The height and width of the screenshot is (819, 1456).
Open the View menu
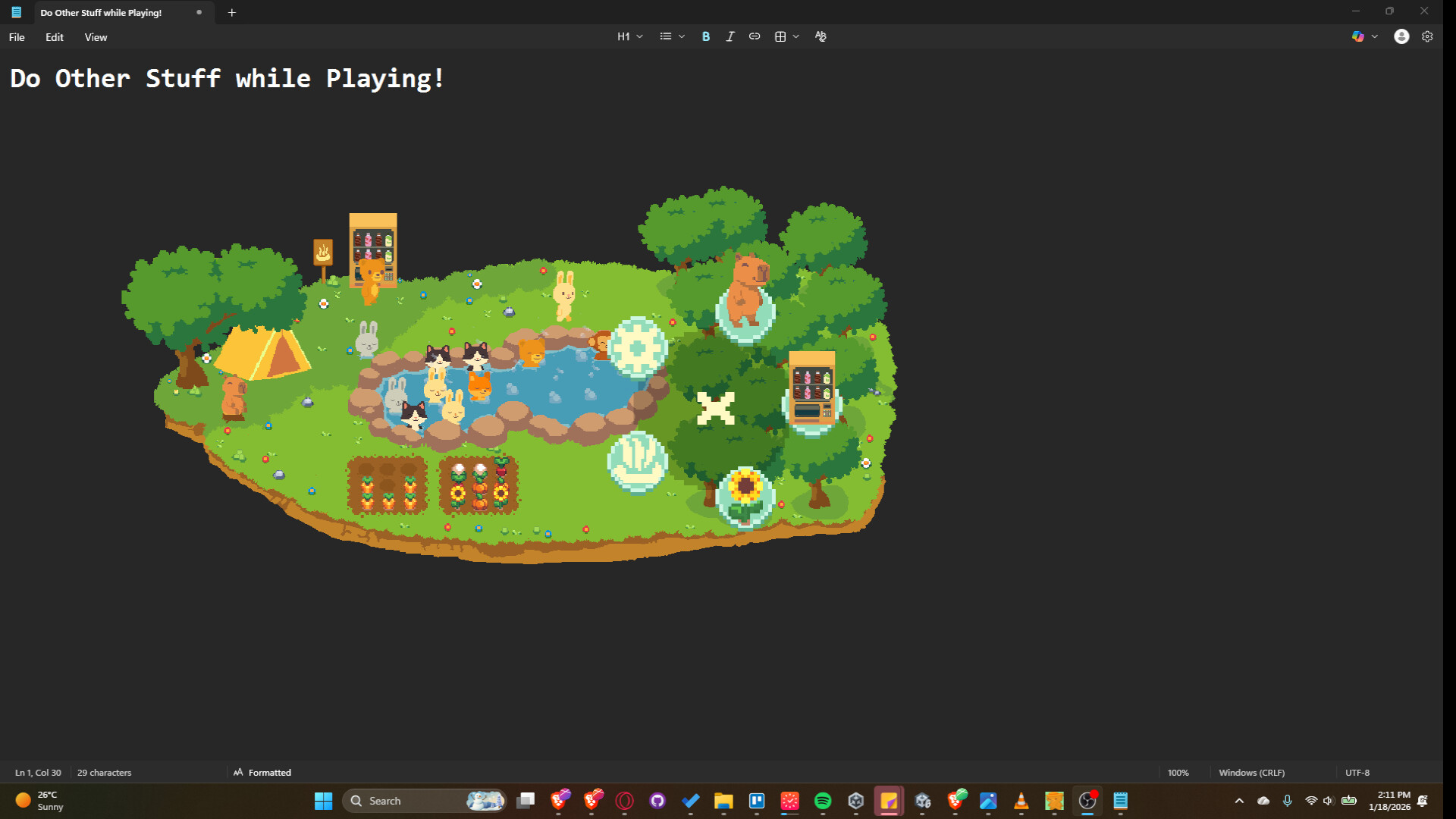[x=96, y=36]
